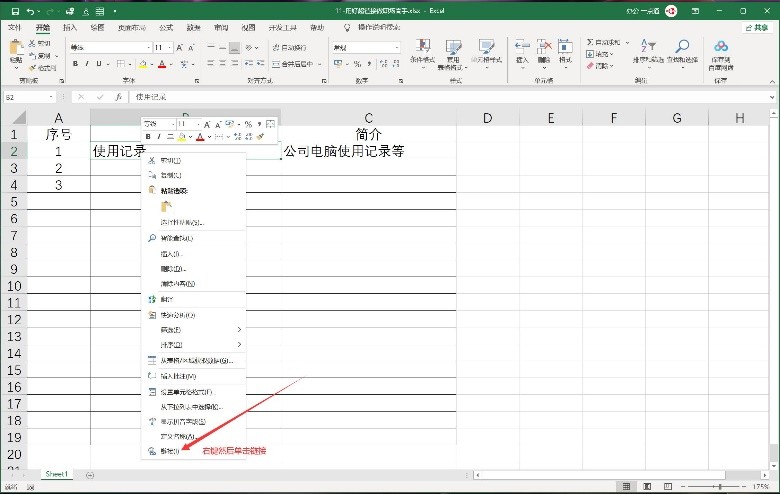
Task: Select column D header
Action: pyautogui.click(x=488, y=118)
